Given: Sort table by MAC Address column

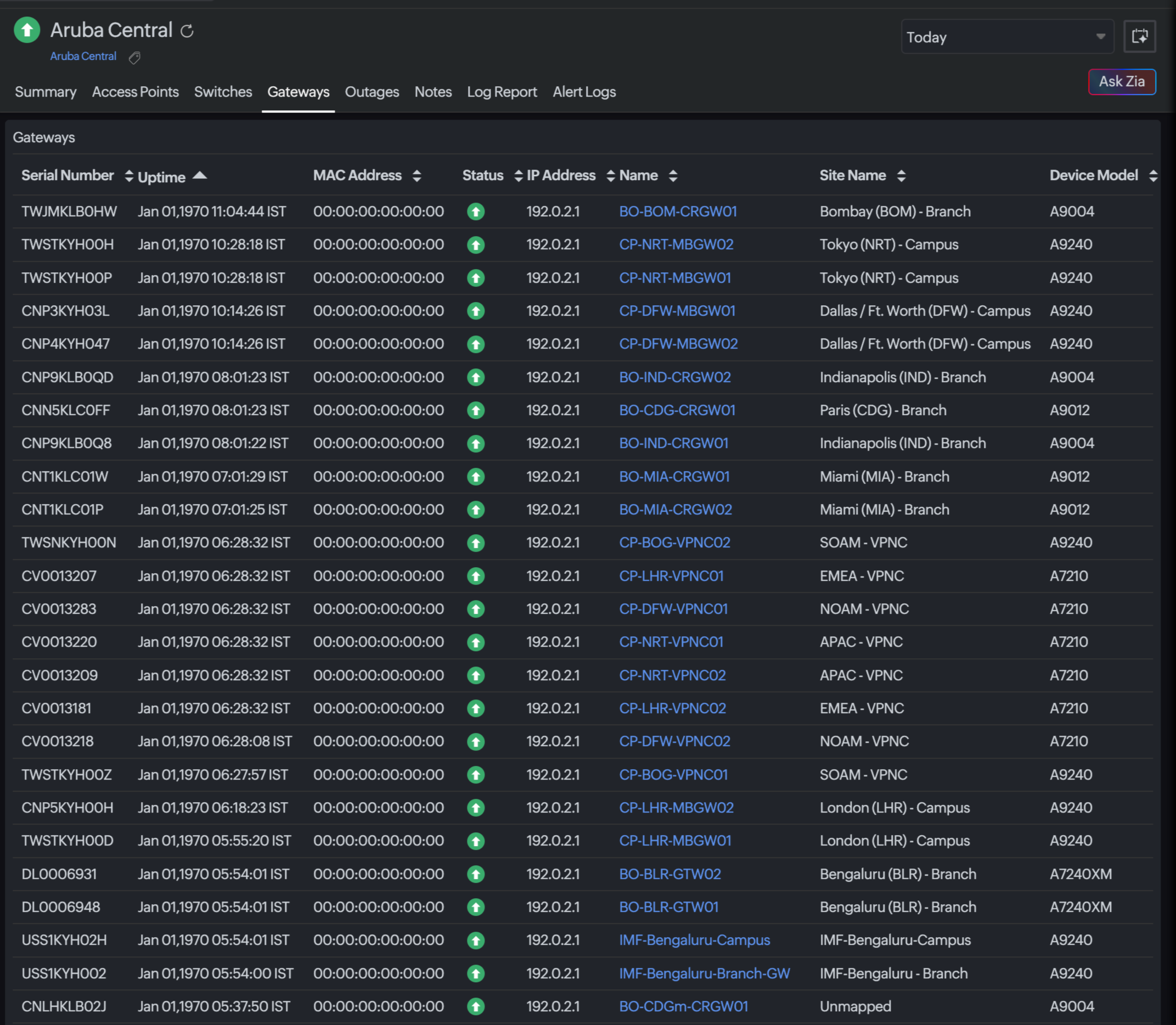Looking at the screenshot, I should 417,176.
